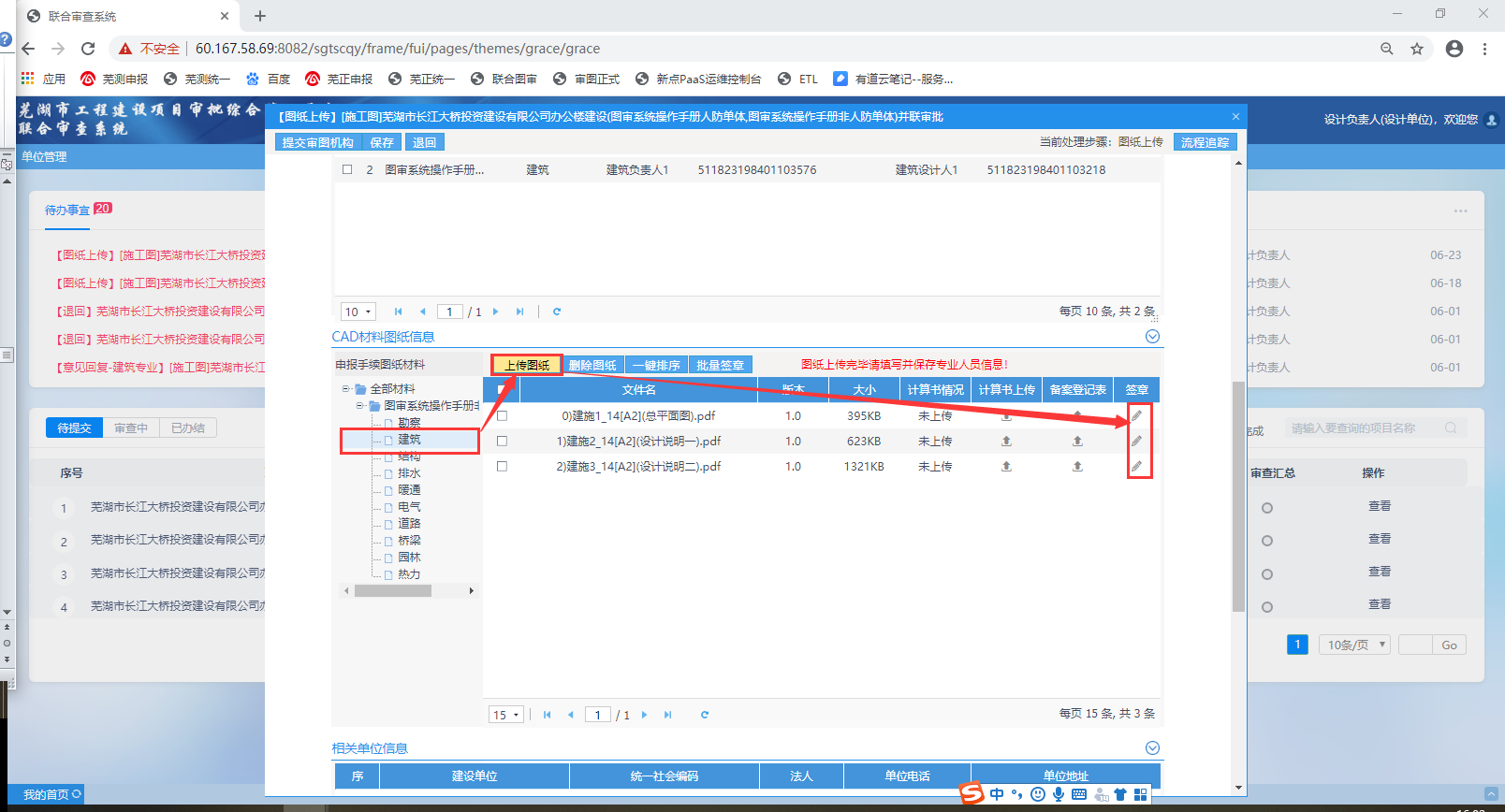Switch to the 审查中 tab

pyautogui.click(x=131, y=428)
